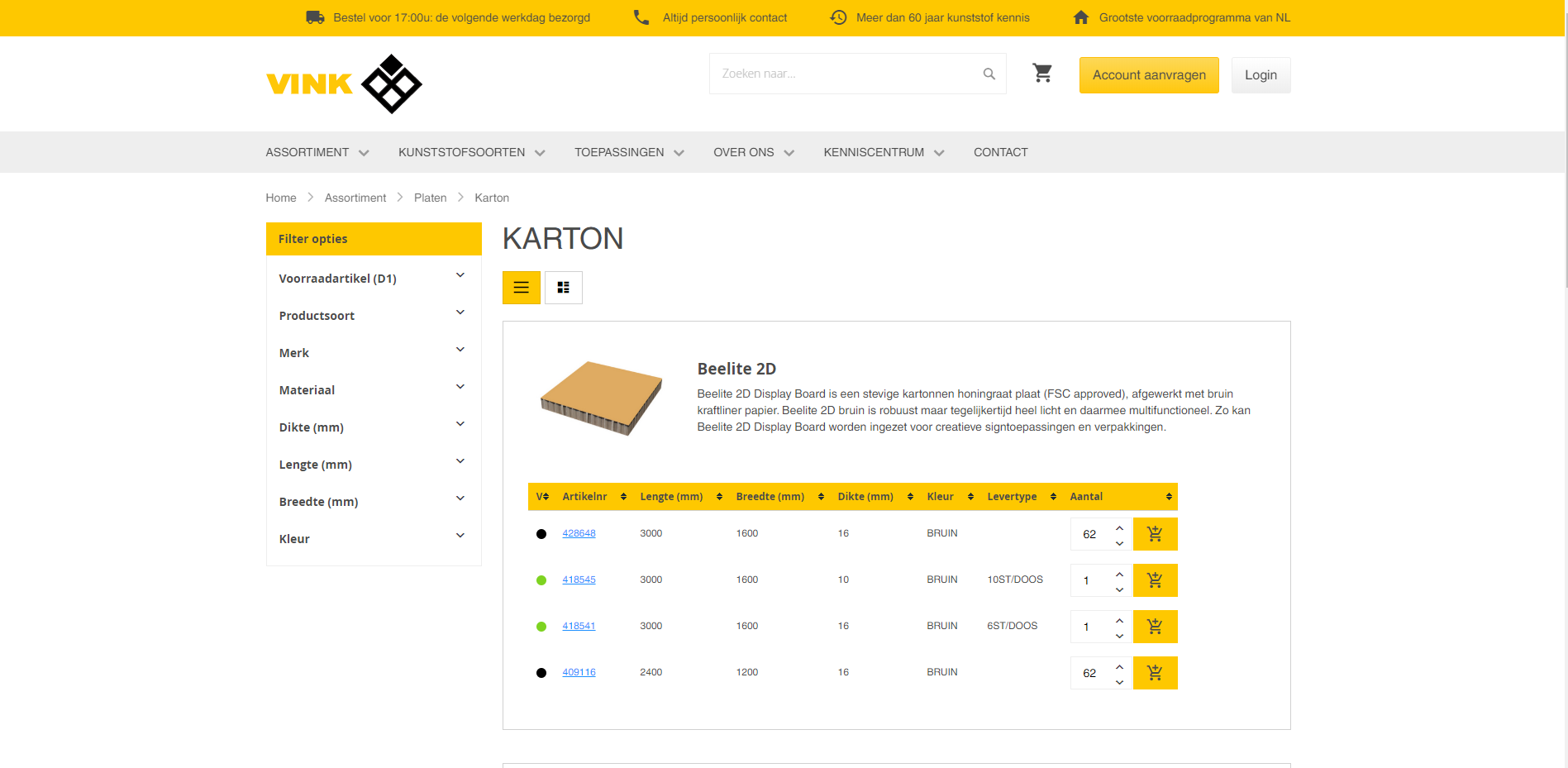Sort table by Kleur column

(950, 497)
